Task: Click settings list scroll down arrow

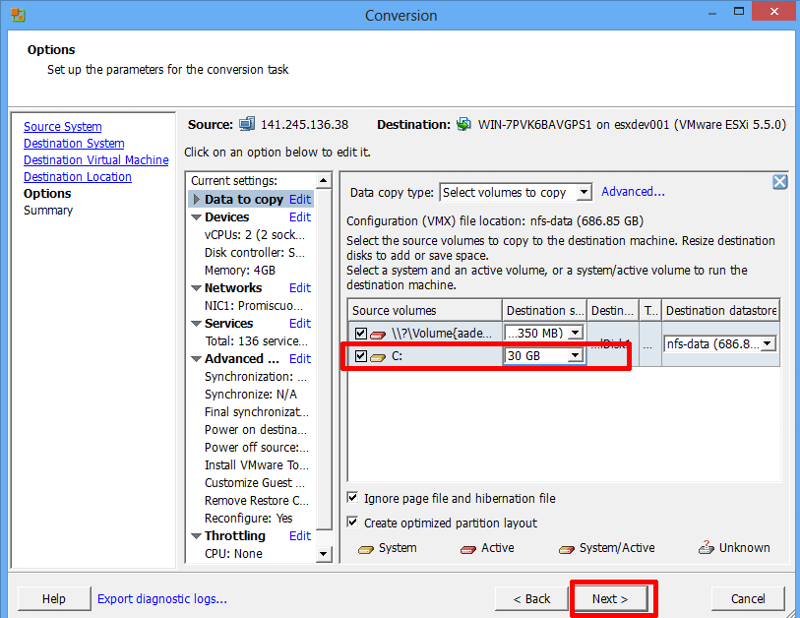Action: (x=323, y=554)
